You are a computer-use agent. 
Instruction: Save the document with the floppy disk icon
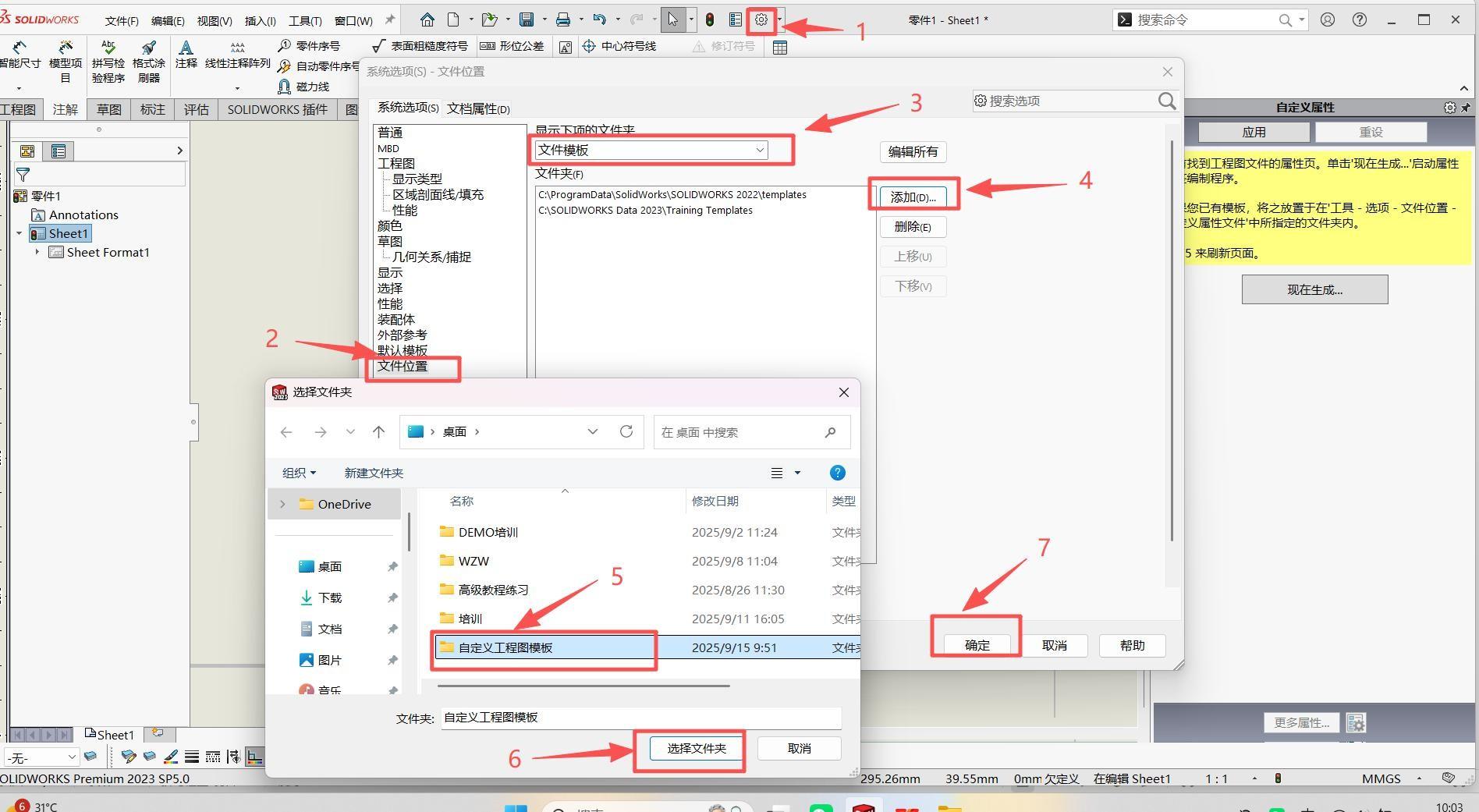tap(527, 20)
